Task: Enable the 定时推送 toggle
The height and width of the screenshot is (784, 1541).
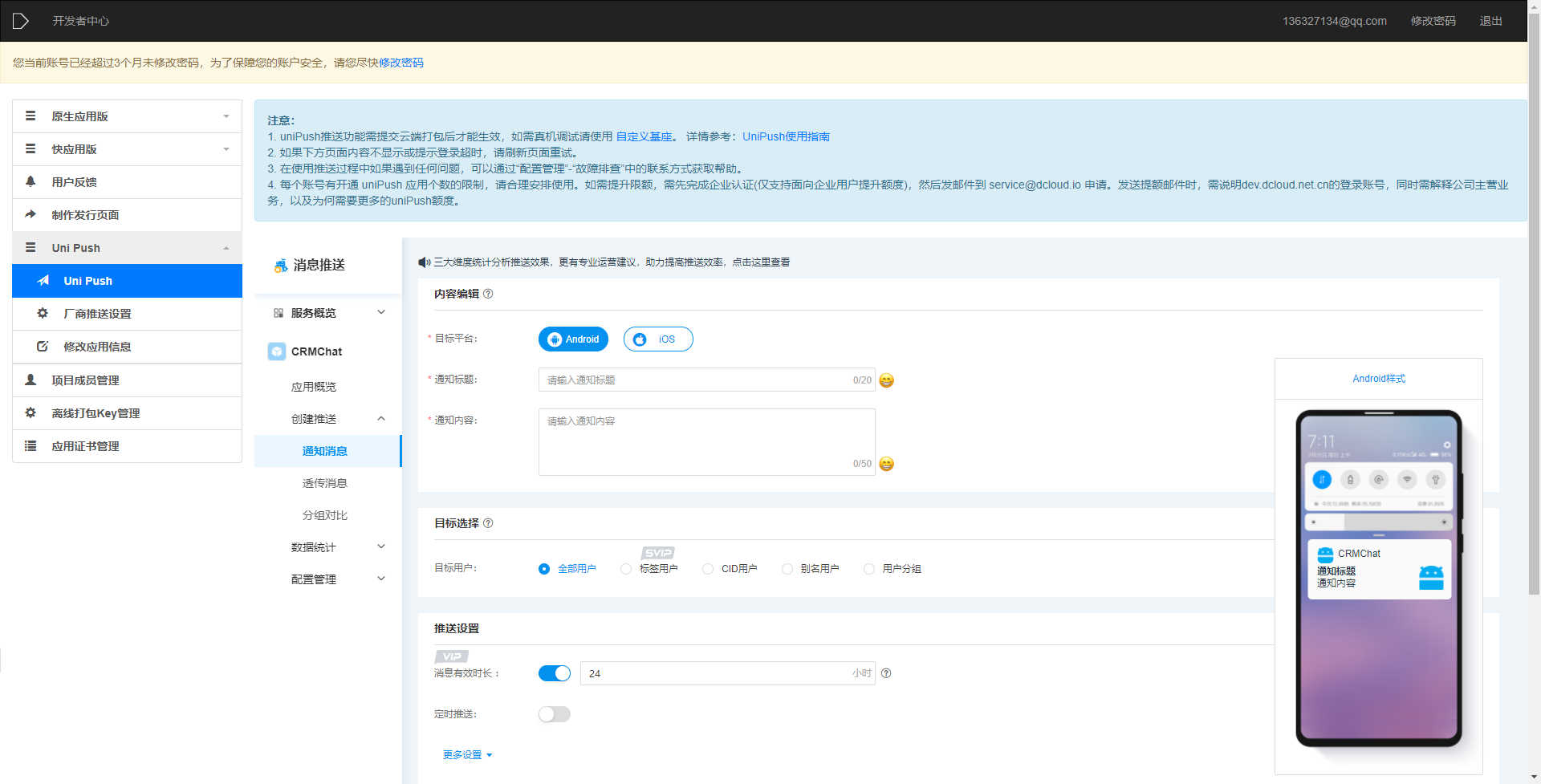Action: [554, 713]
